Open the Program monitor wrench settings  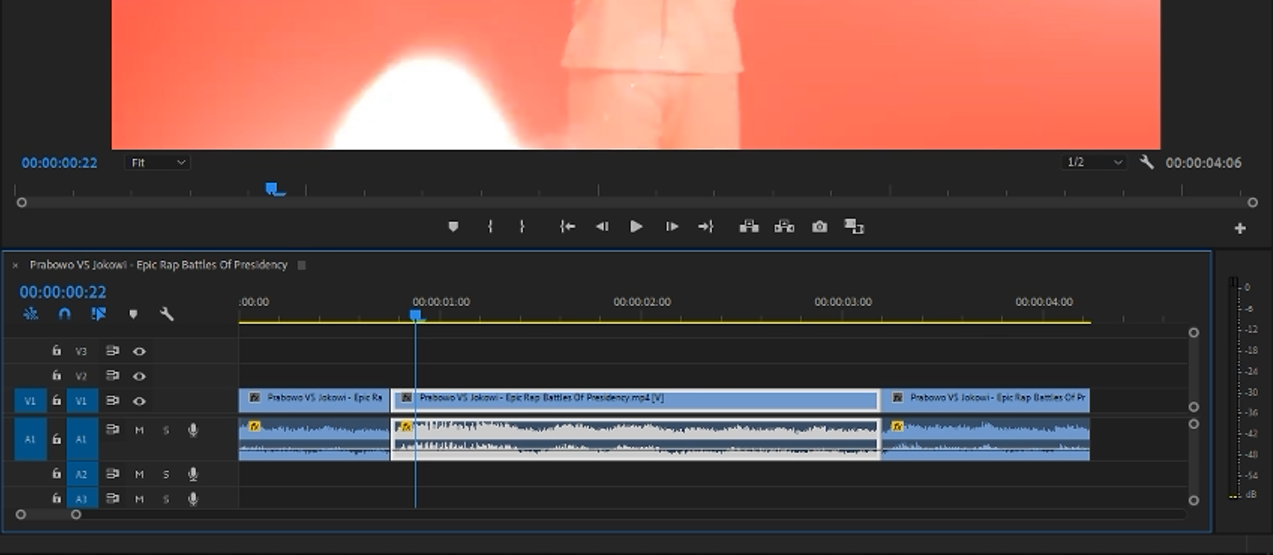tap(1147, 162)
